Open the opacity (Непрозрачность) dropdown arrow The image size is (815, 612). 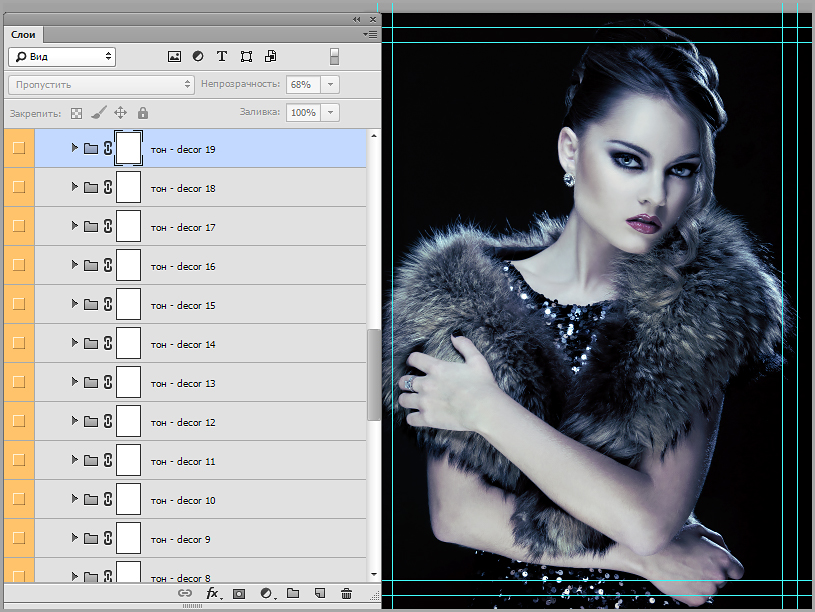click(331, 85)
